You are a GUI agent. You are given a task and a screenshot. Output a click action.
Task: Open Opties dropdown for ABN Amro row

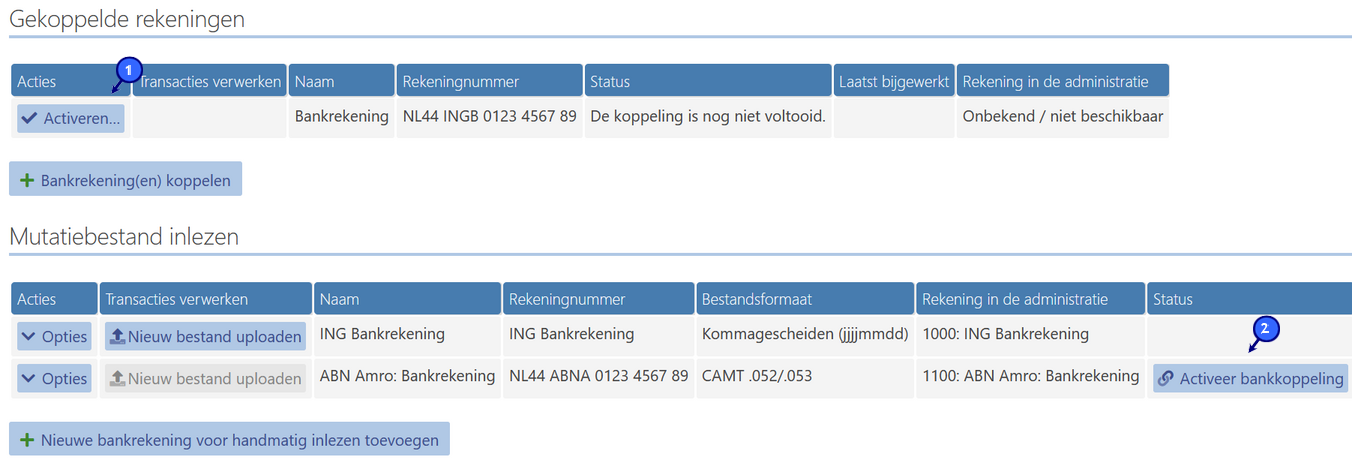54,379
